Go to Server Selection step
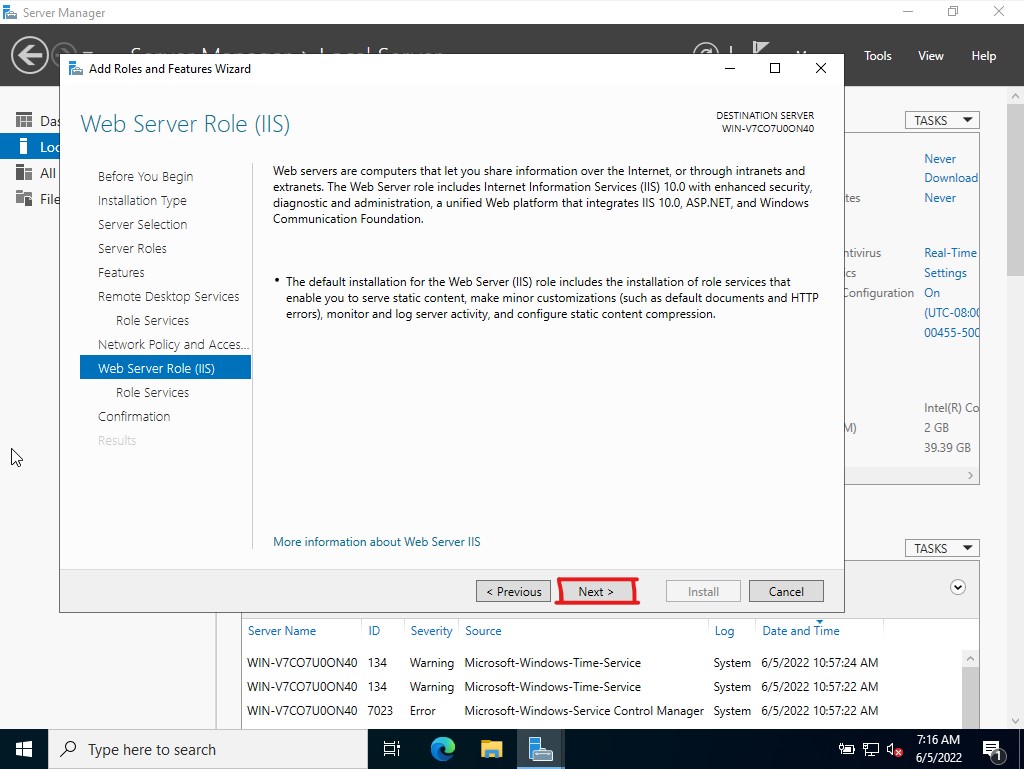The width and height of the screenshot is (1024, 769). pos(142,225)
